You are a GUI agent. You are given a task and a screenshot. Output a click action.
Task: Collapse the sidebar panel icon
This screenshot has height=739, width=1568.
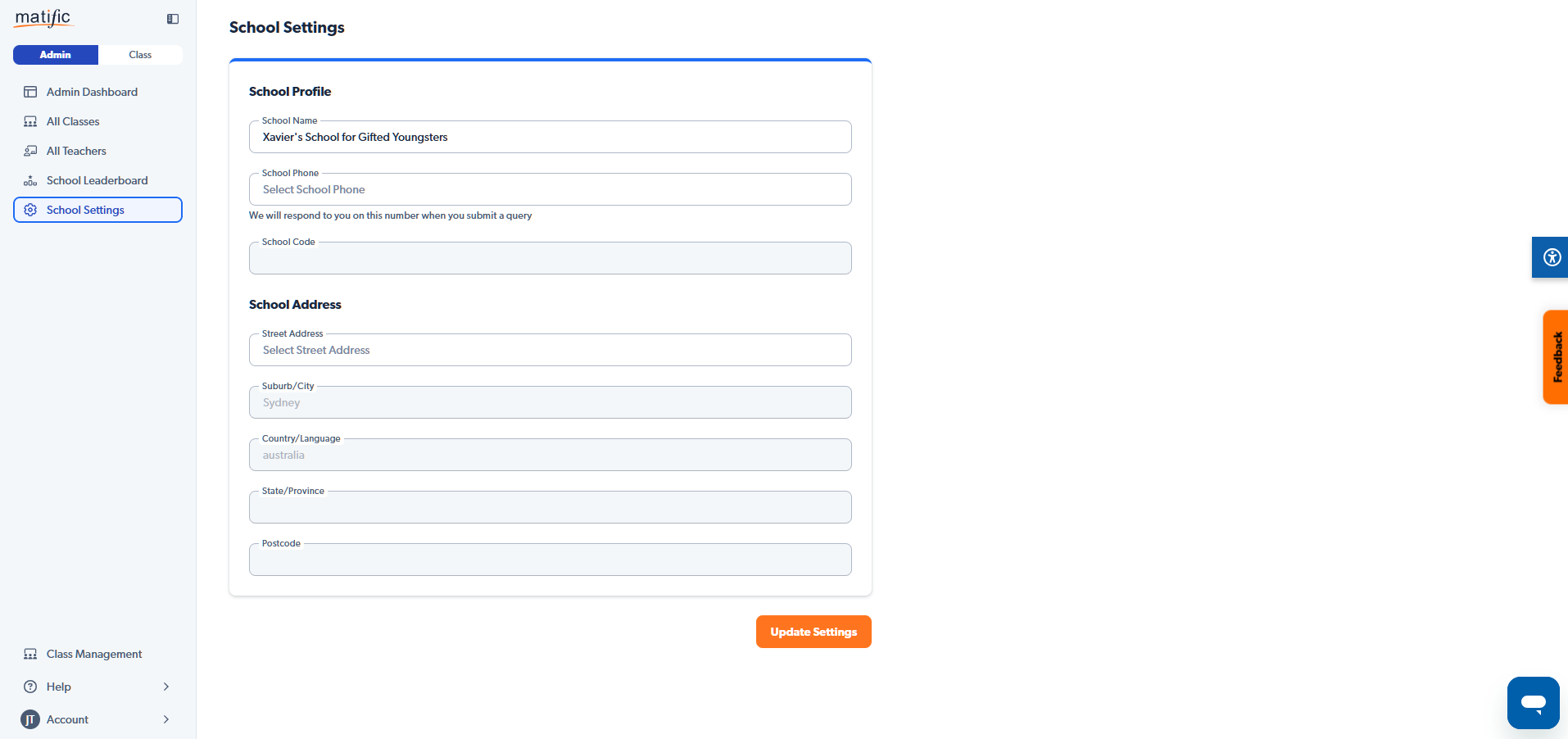click(173, 19)
